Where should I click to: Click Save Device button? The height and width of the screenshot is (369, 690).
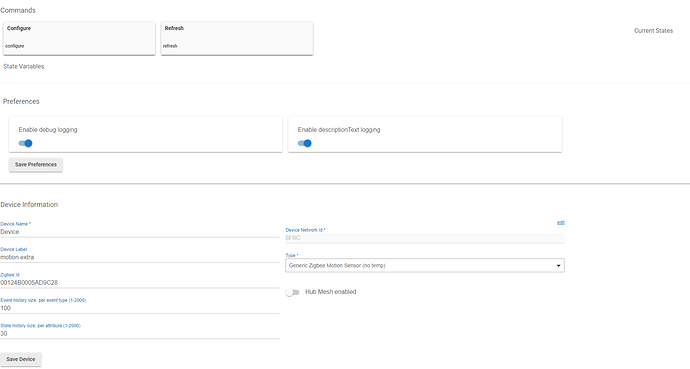pyautogui.click(x=21, y=359)
